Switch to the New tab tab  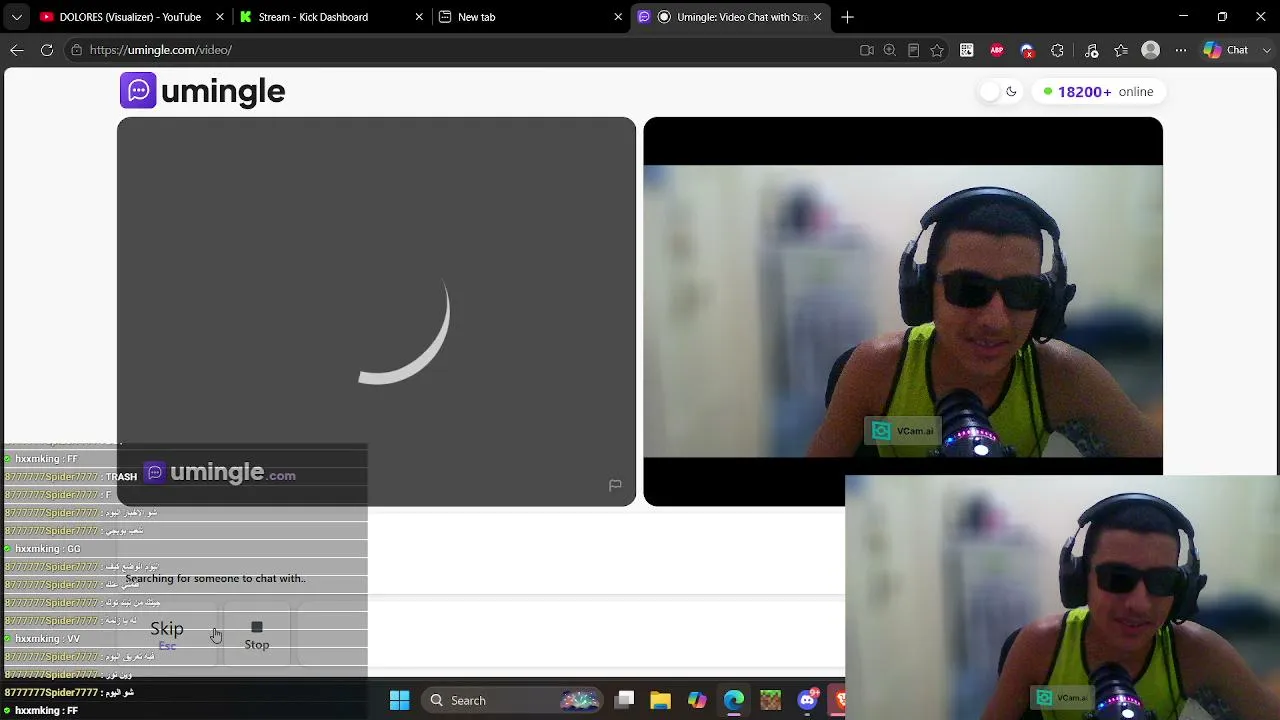476,17
